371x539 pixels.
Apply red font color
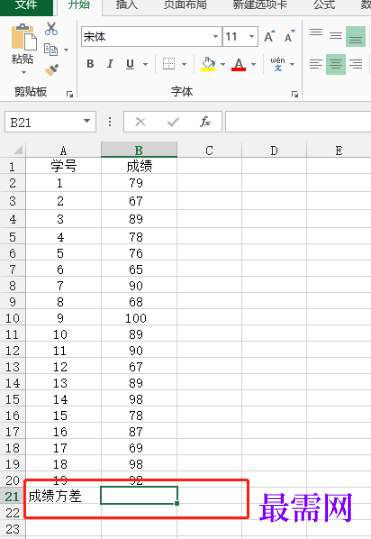(x=239, y=64)
